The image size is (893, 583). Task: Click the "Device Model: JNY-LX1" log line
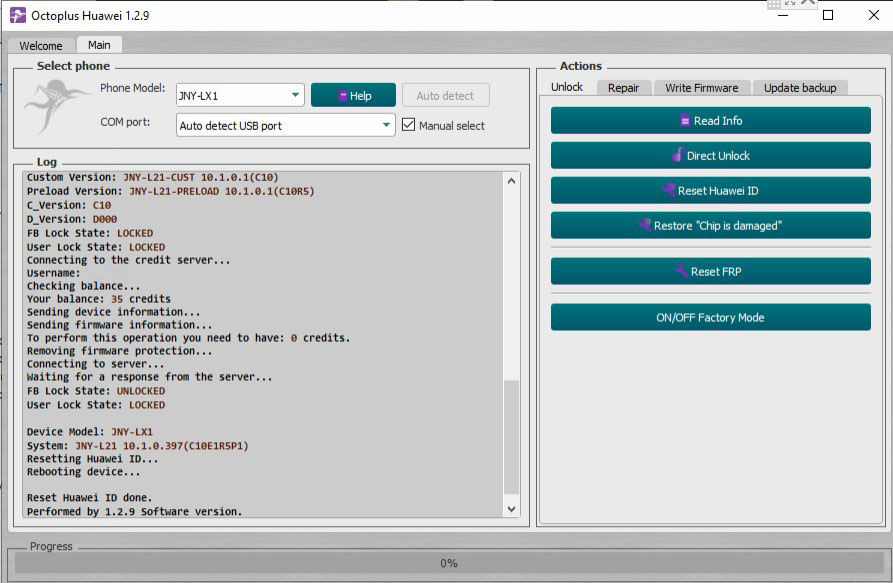[89, 432]
